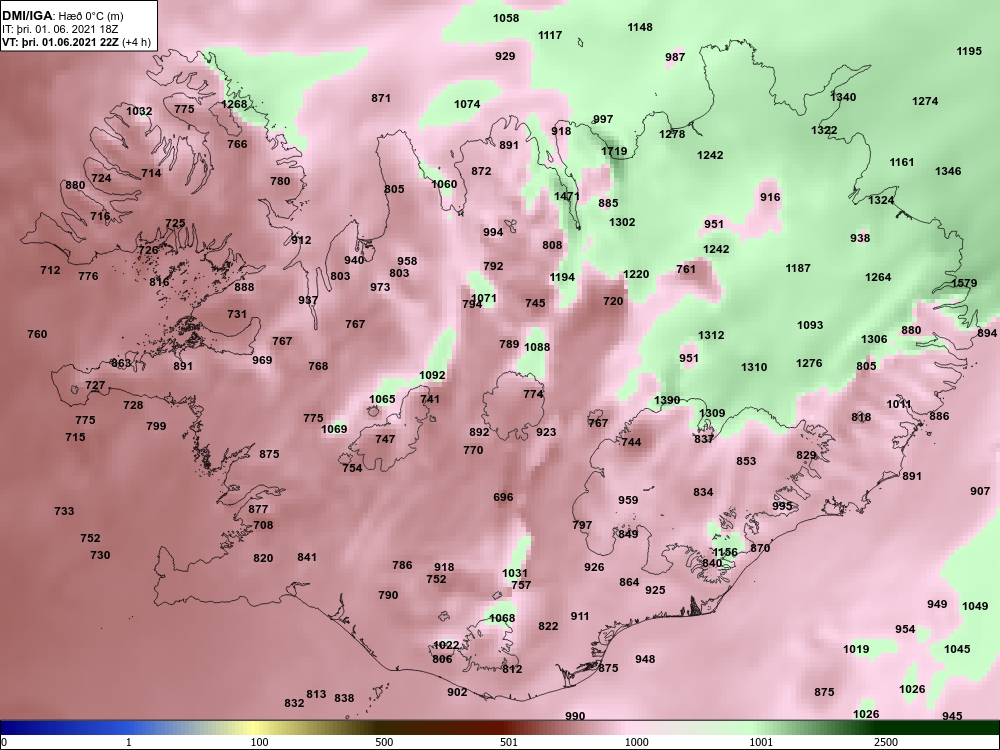Click the 1220 map value
1000x750 pixels.
pos(636,274)
